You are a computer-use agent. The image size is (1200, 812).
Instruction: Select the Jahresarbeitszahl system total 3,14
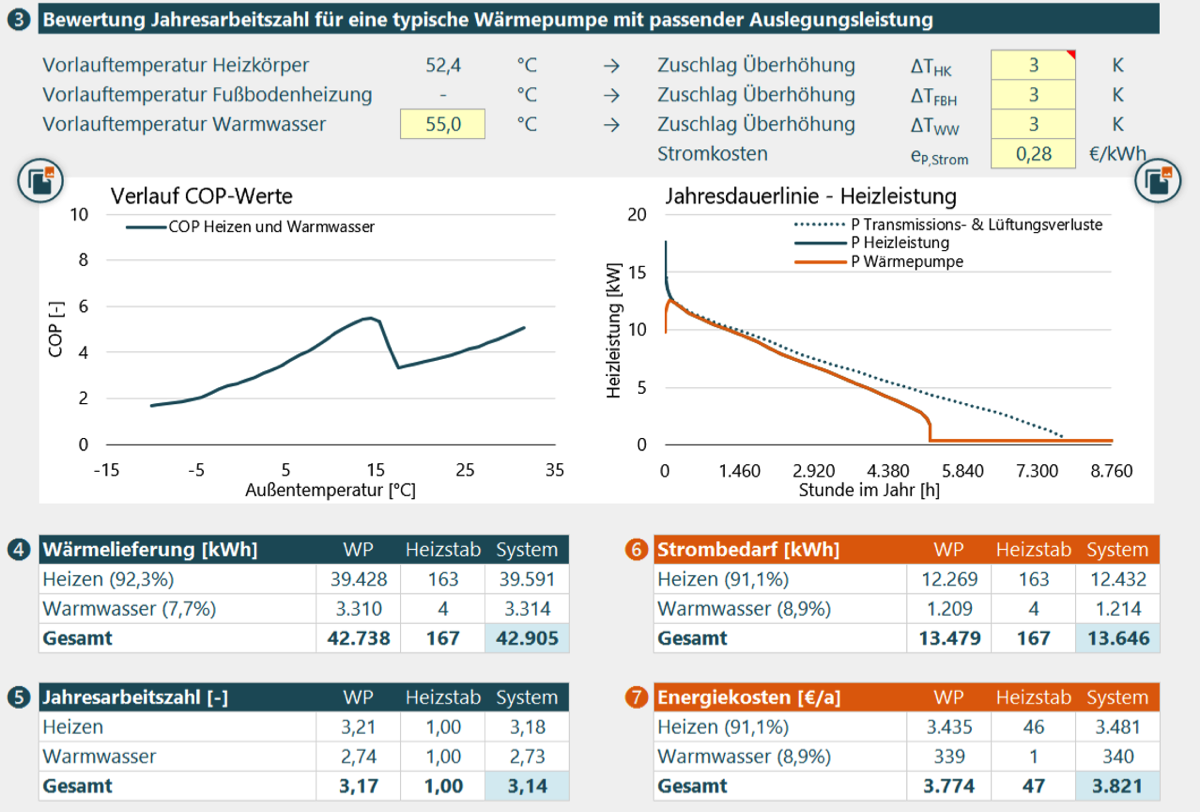point(527,786)
